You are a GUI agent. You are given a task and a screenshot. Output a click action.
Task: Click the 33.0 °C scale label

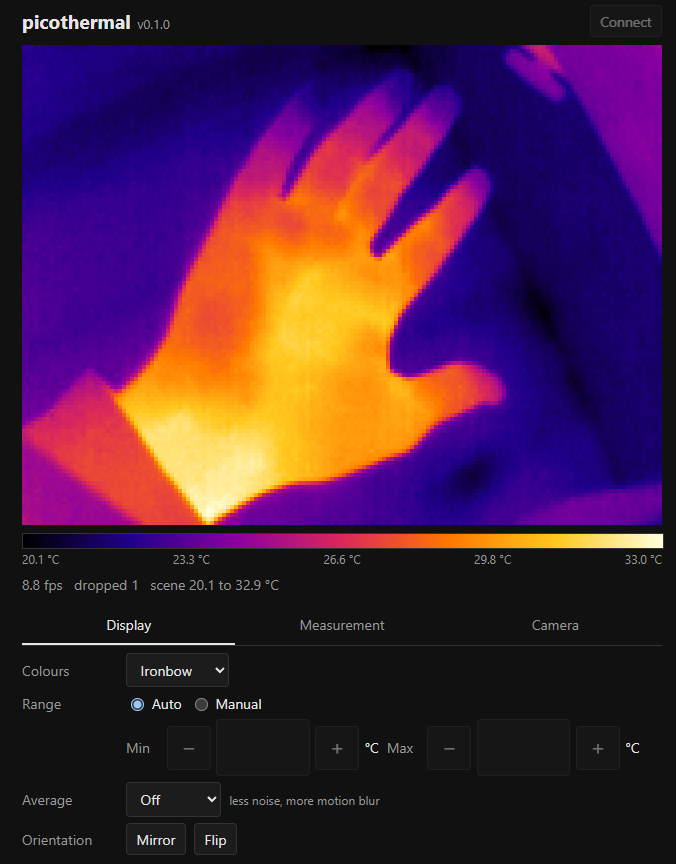pos(643,560)
